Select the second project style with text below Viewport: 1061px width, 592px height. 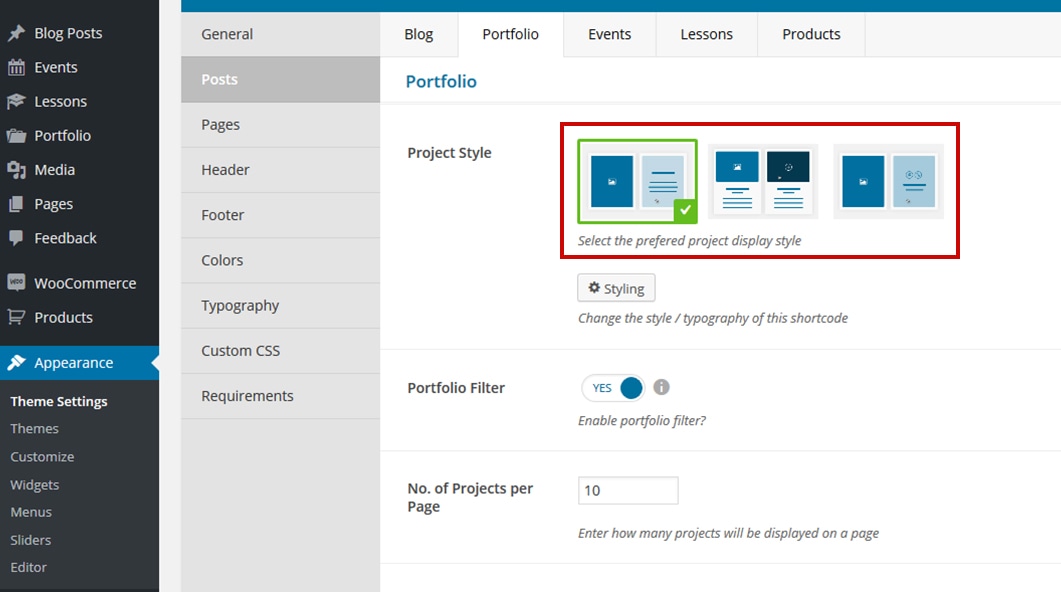coord(763,181)
